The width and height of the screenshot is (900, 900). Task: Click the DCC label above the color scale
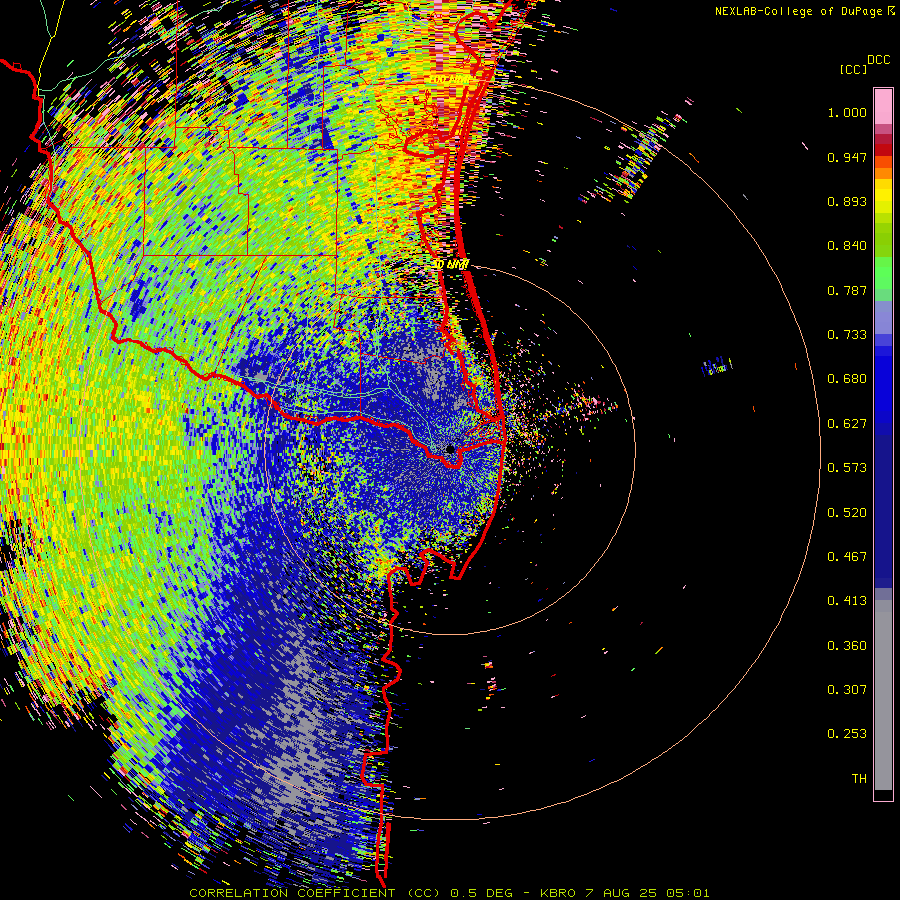pos(878,60)
